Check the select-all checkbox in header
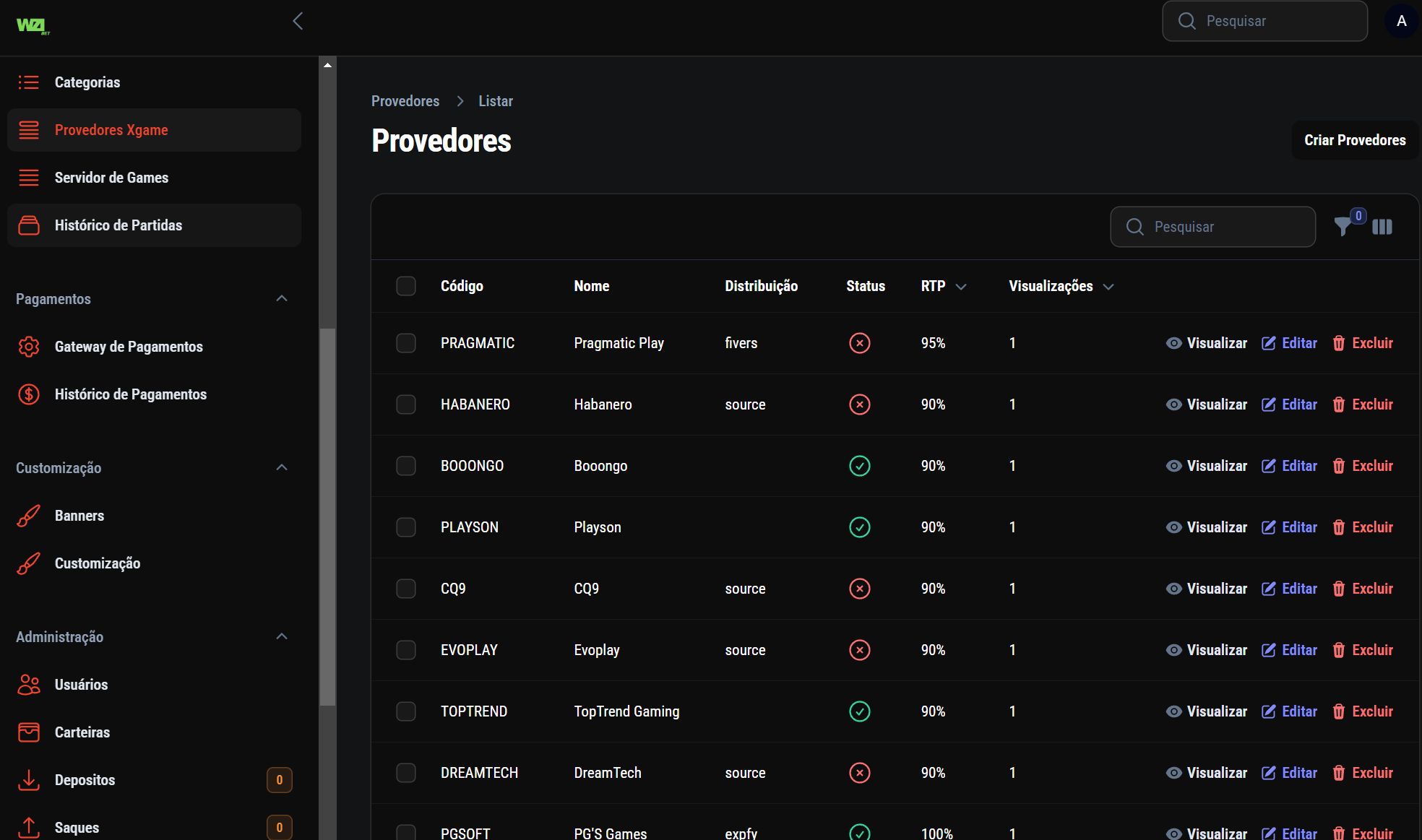Image resolution: width=1422 pixels, height=840 pixels. 406,286
